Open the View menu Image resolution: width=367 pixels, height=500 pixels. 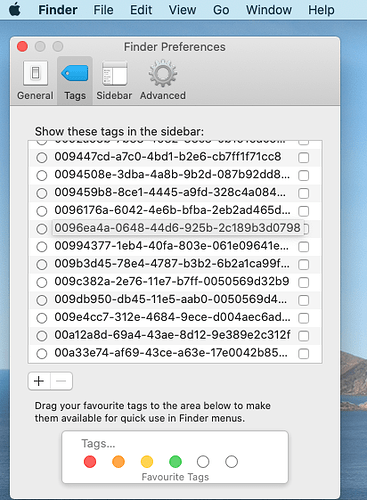point(182,10)
